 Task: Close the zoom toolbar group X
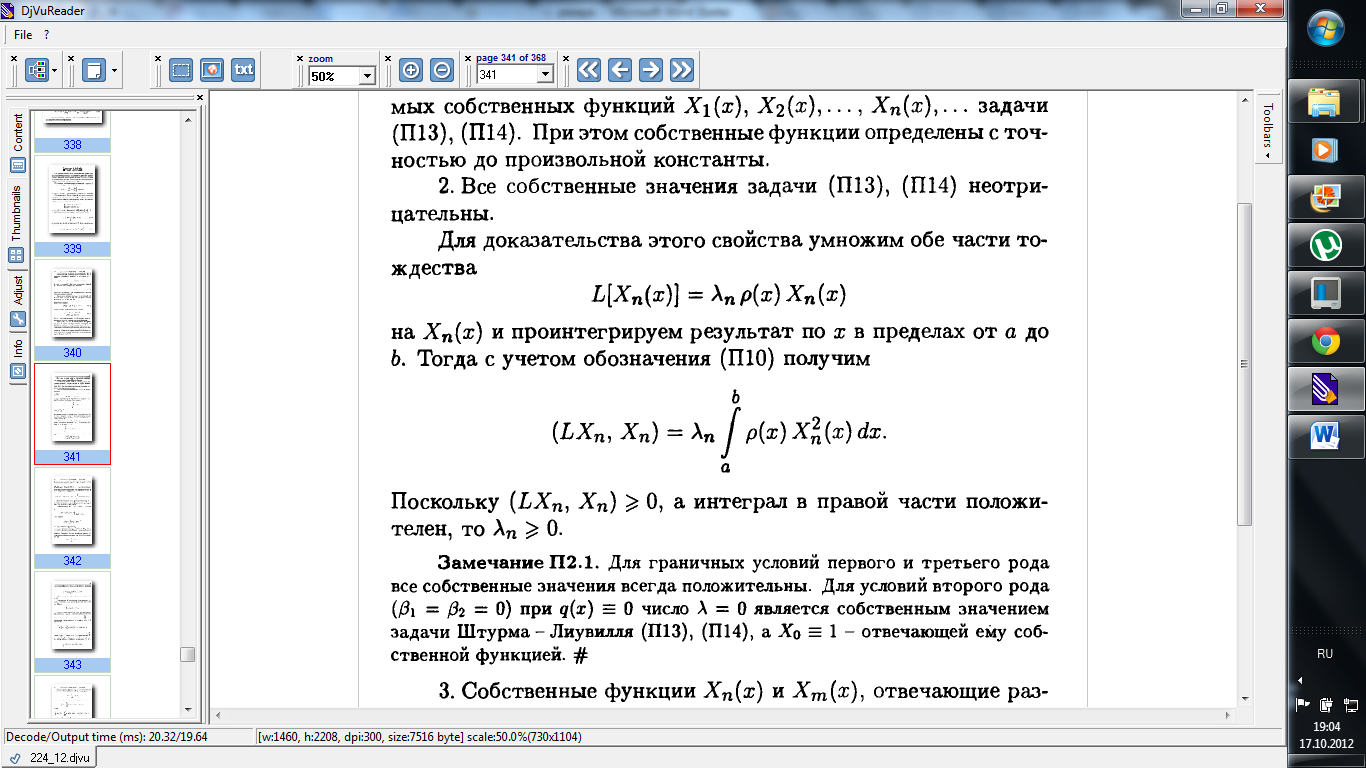click(300, 58)
